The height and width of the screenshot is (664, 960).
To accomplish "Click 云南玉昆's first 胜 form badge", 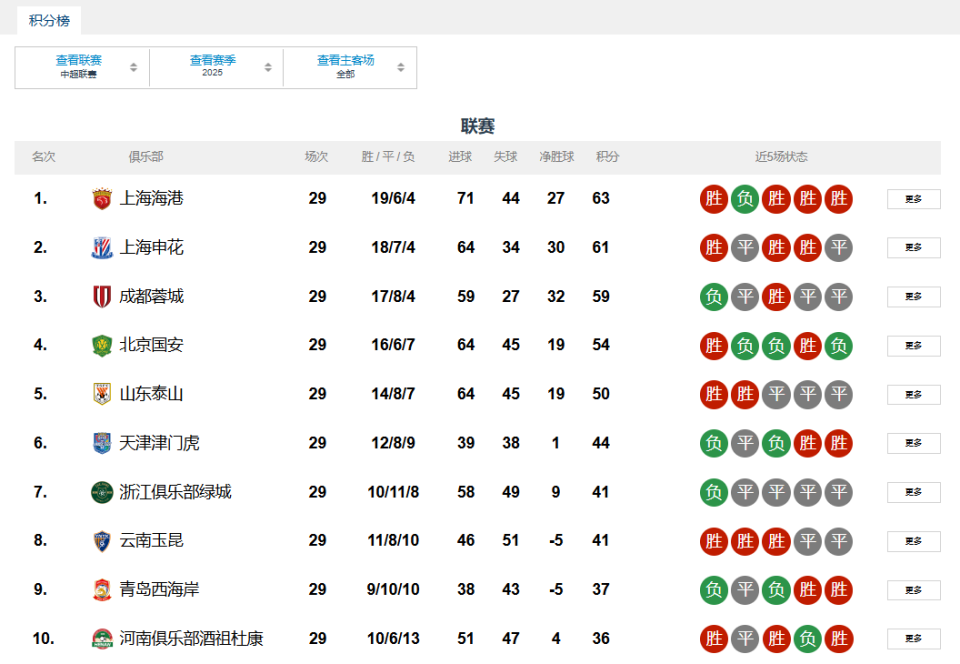I will [714, 541].
